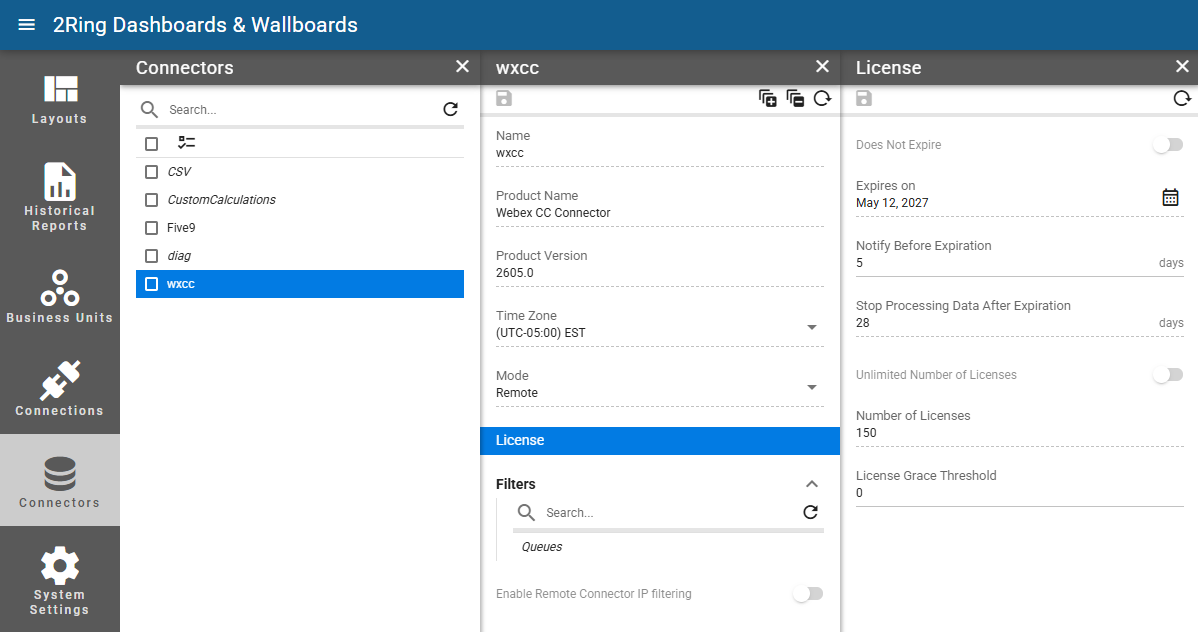The width and height of the screenshot is (1198, 632).
Task: Open Connections from the sidebar
Action: tap(60, 388)
